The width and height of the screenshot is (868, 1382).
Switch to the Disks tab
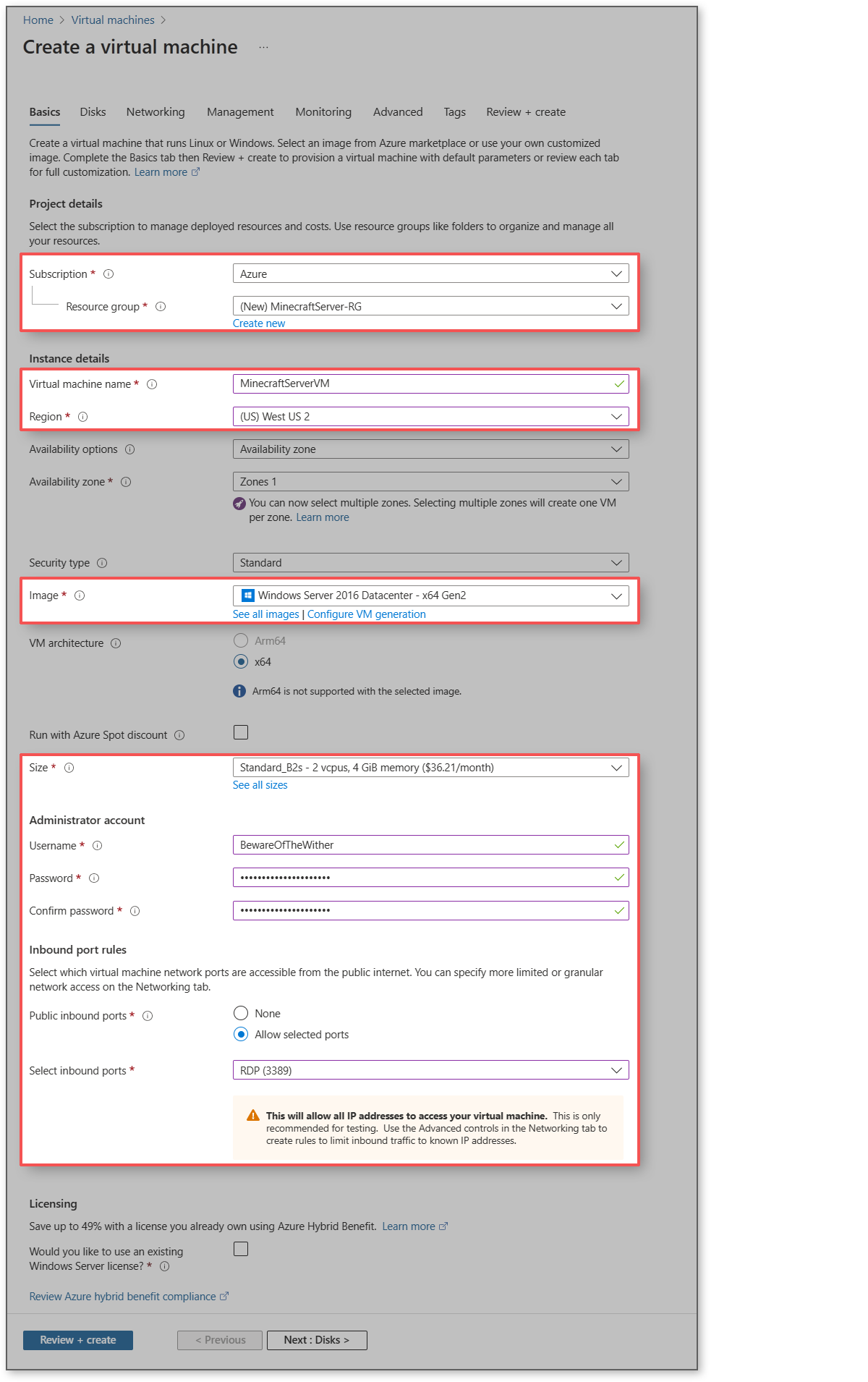[93, 112]
